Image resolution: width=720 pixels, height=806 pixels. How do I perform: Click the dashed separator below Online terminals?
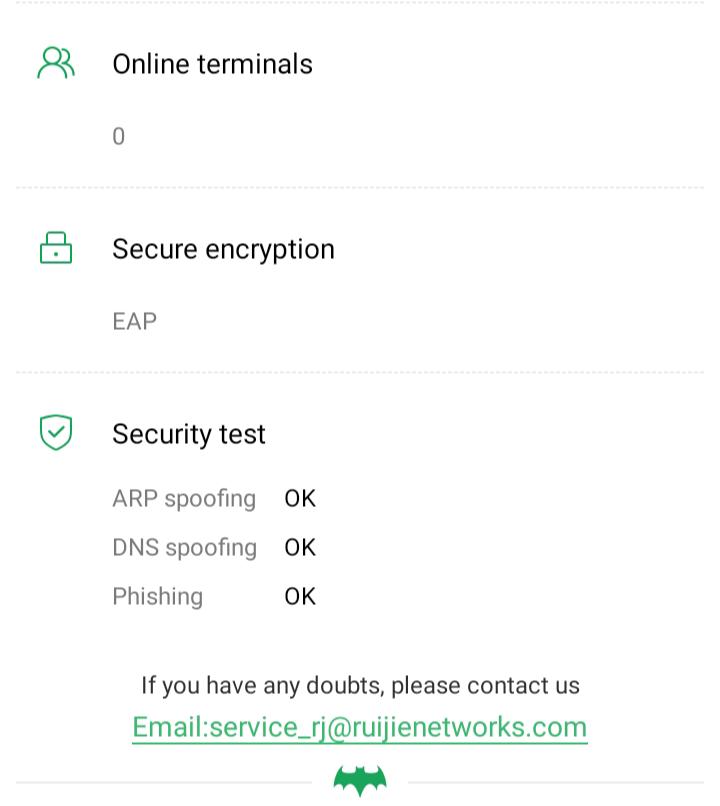pyautogui.click(x=360, y=187)
